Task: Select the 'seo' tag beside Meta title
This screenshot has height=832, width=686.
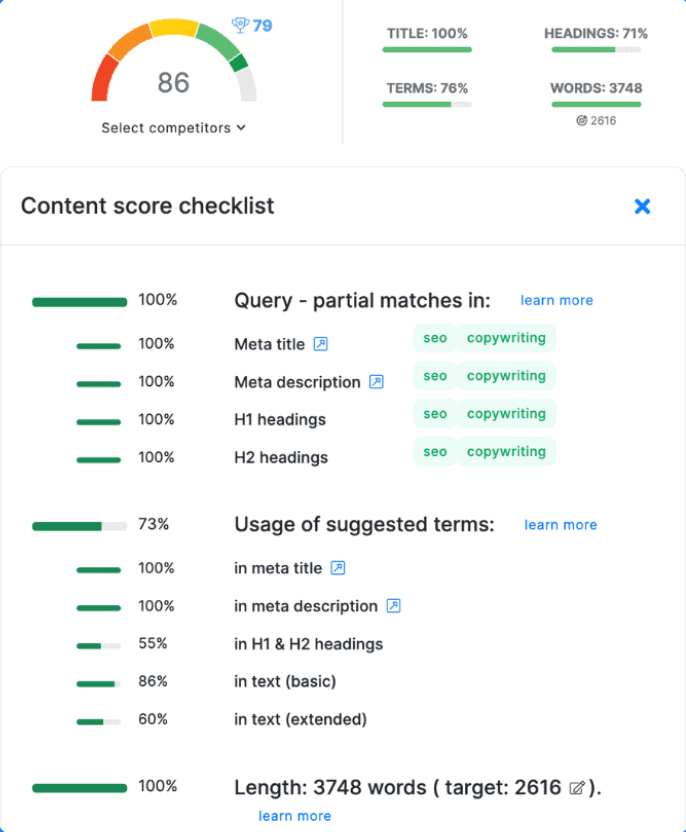Action: (x=434, y=338)
